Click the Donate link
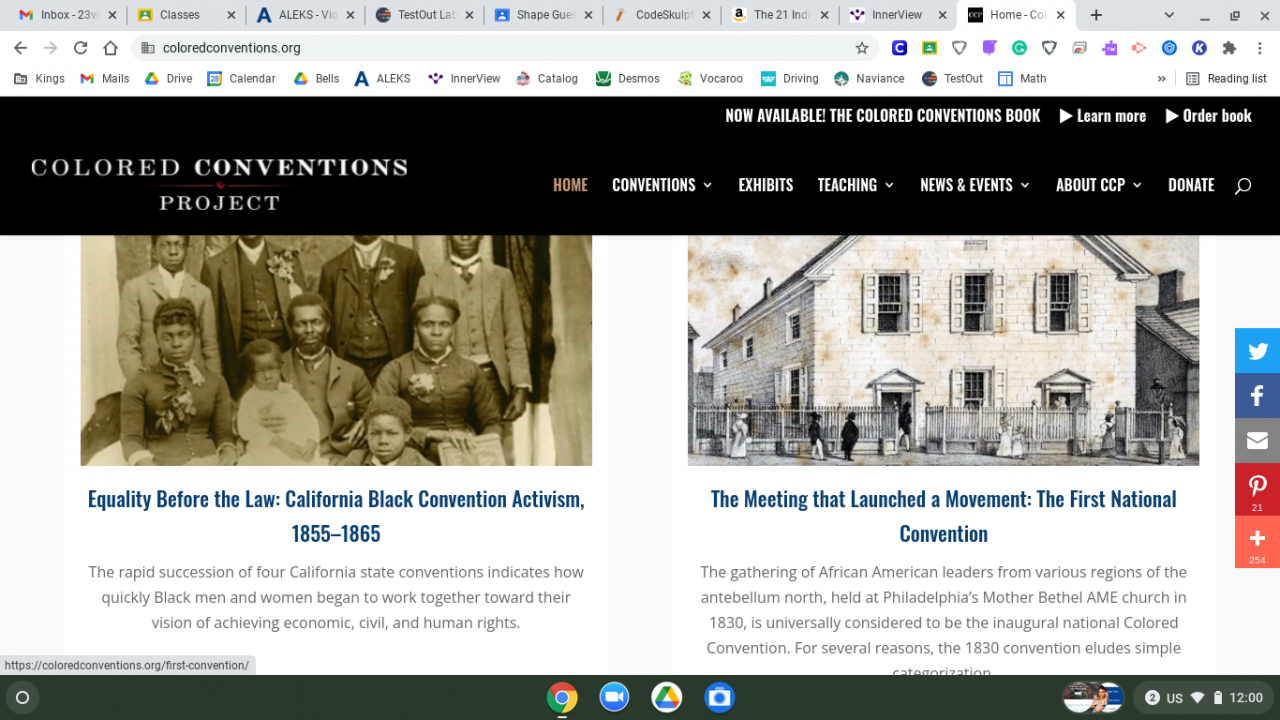The width and height of the screenshot is (1280, 720). click(1191, 185)
